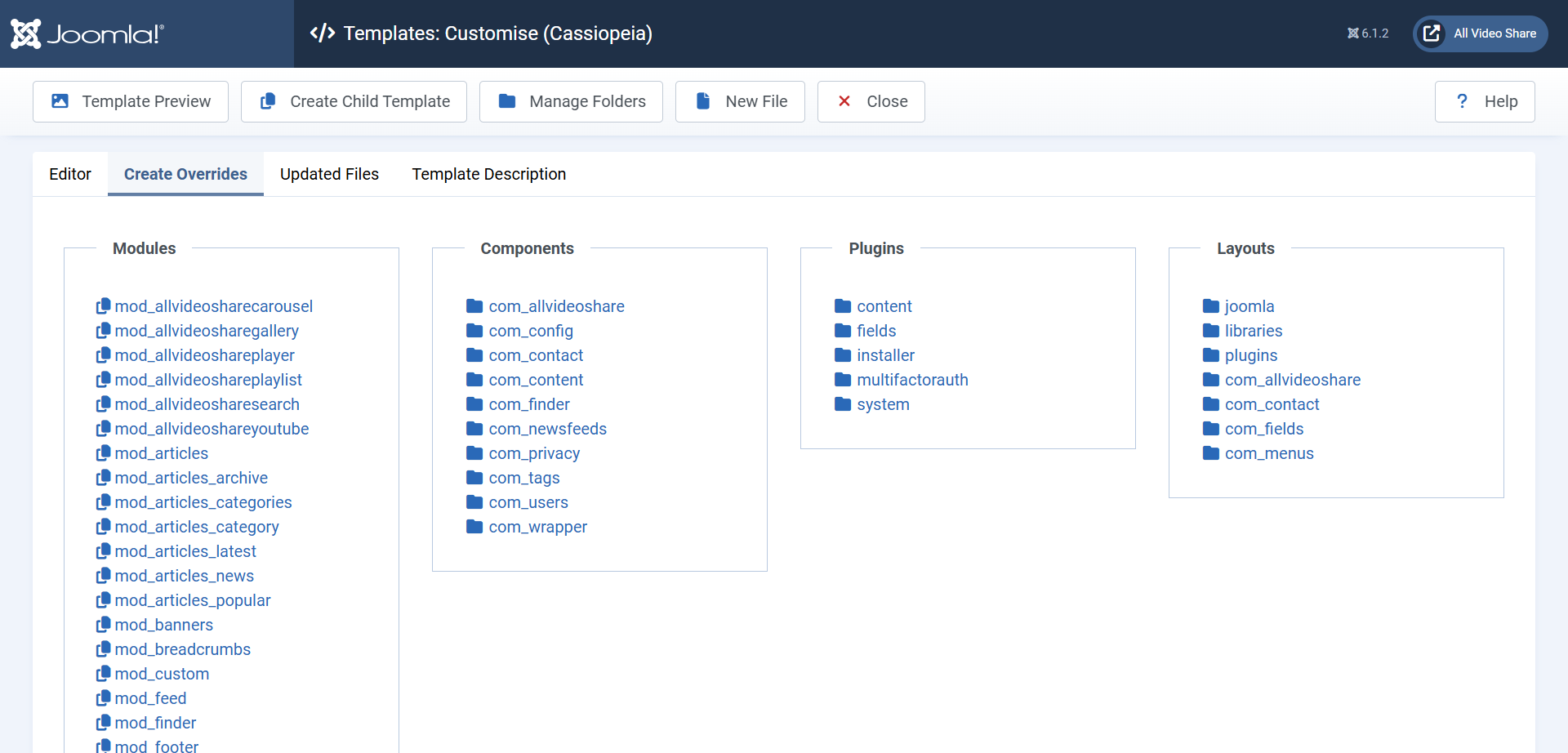Click Create Child Template button
This screenshot has width=1568, height=753.
point(354,101)
